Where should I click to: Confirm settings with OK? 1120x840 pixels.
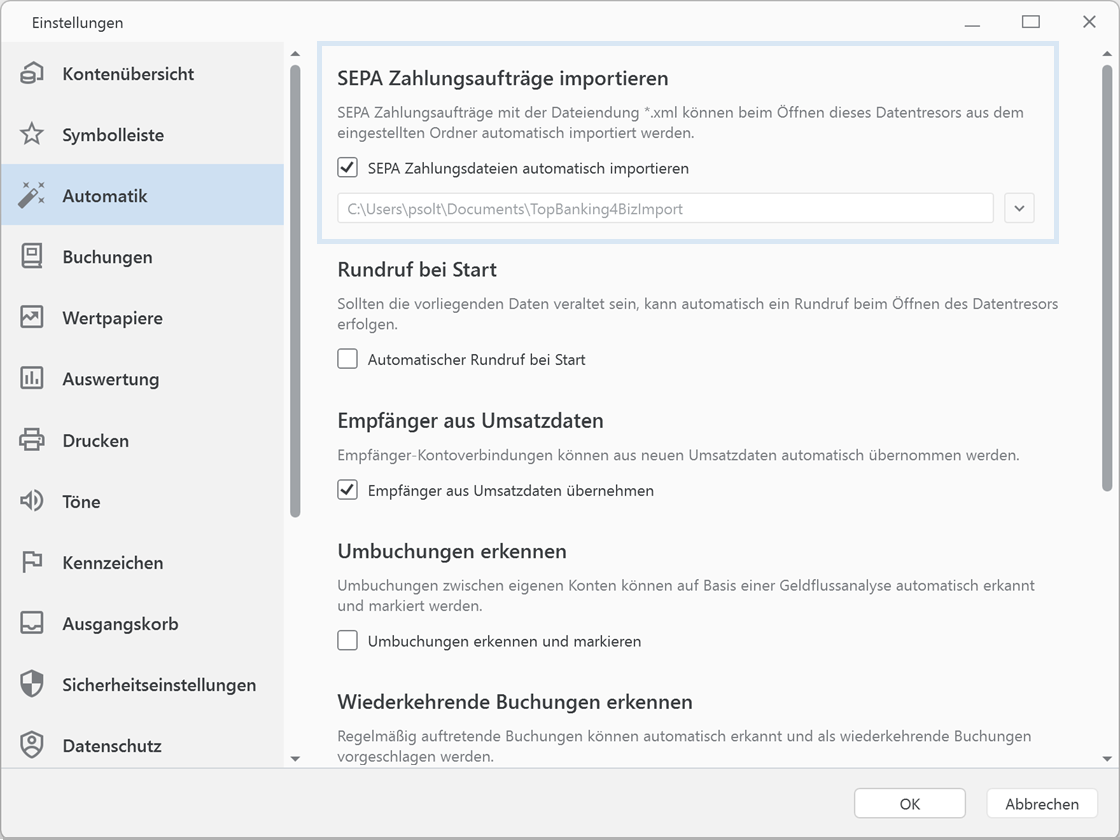click(909, 803)
